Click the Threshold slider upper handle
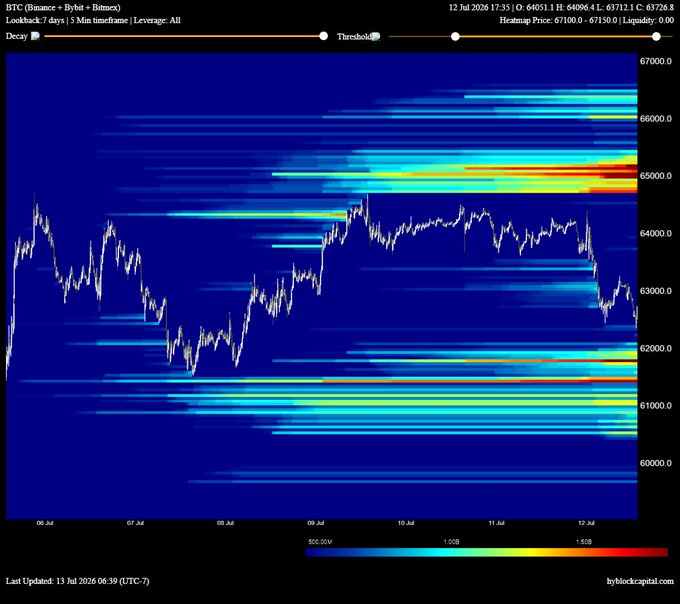This screenshot has height=604, width=680. click(656, 36)
